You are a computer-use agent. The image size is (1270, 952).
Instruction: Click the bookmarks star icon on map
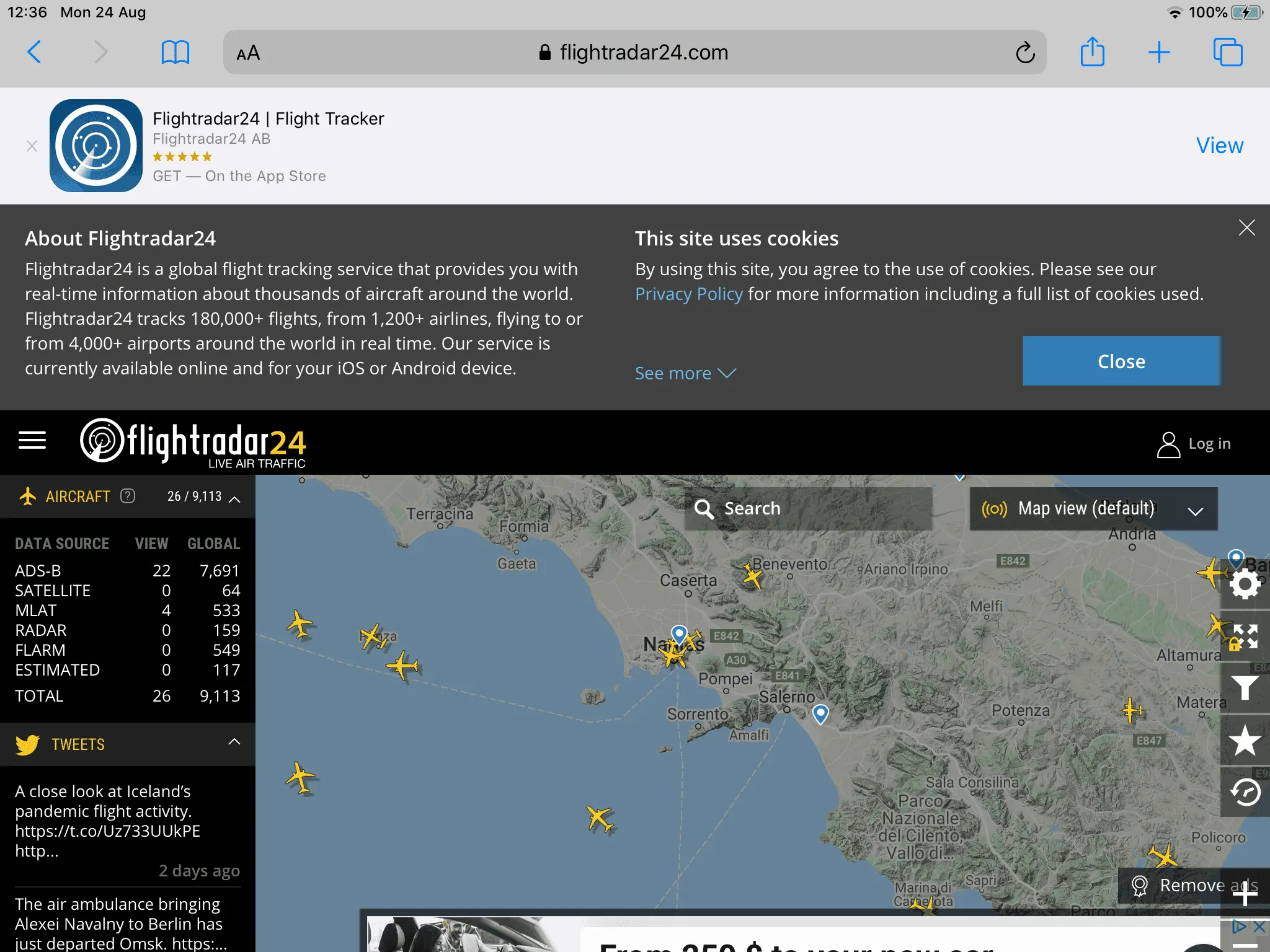pyautogui.click(x=1245, y=741)
